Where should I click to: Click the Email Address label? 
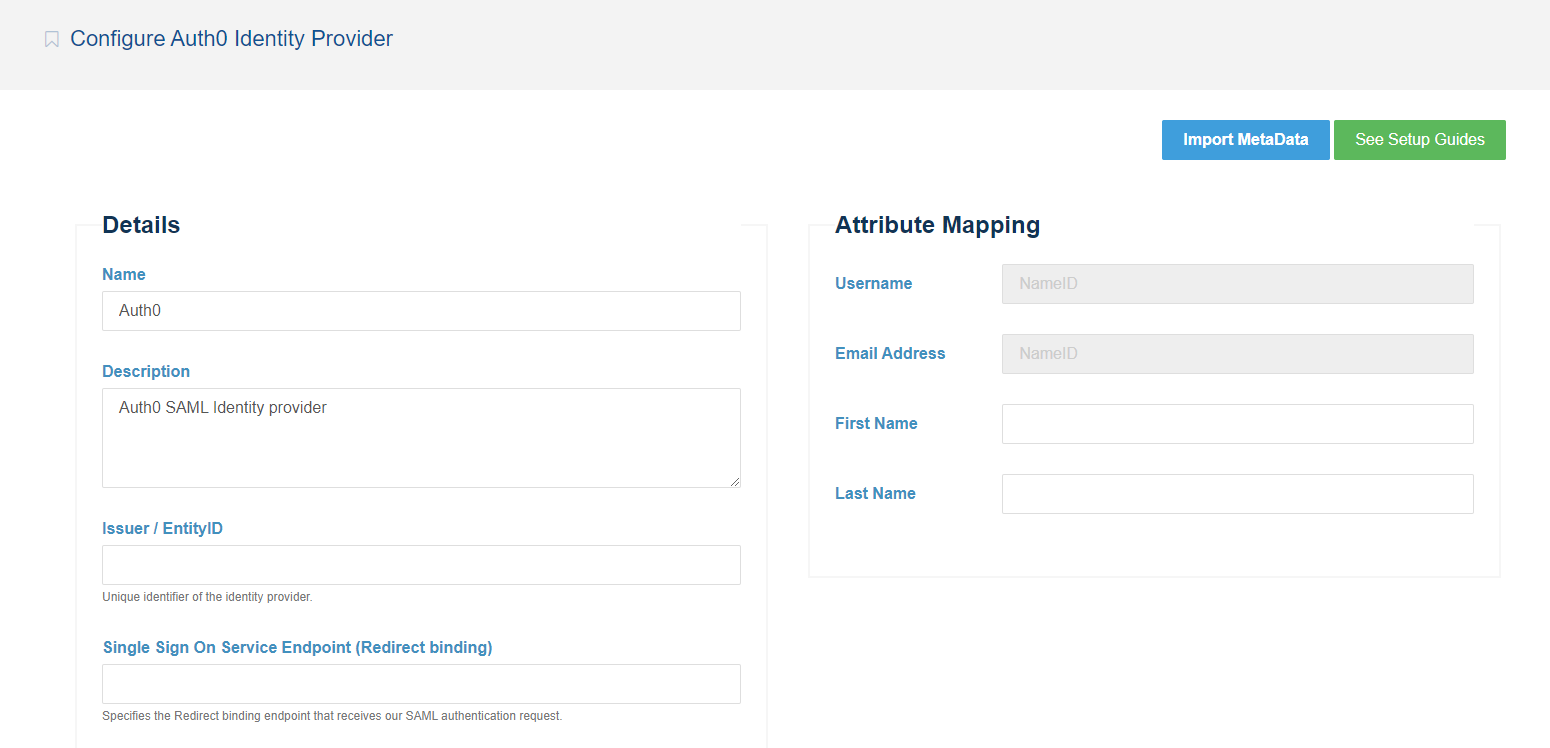coord(890,354)
